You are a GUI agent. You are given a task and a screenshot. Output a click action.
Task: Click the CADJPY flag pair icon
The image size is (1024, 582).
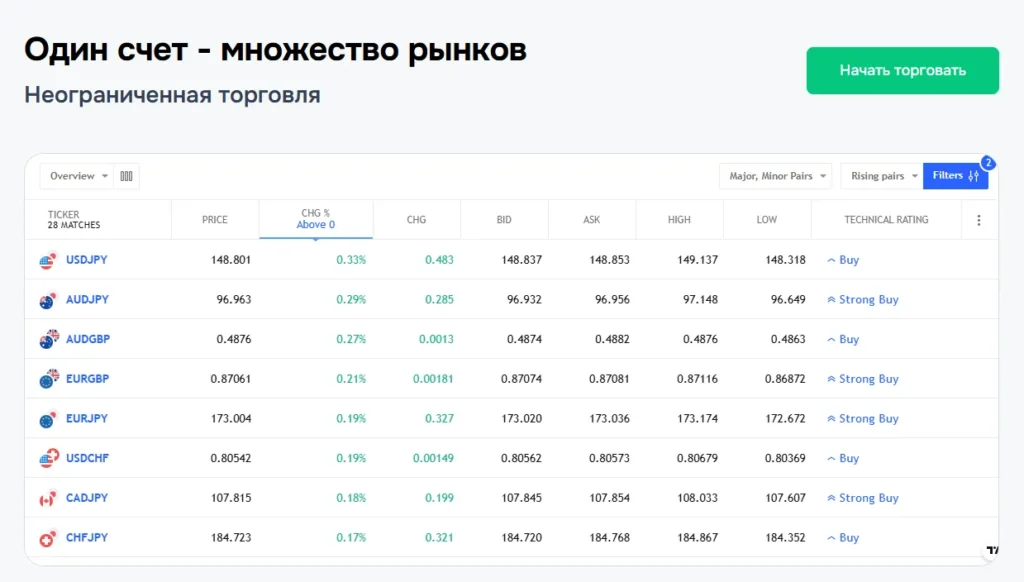tap(47, 498)
